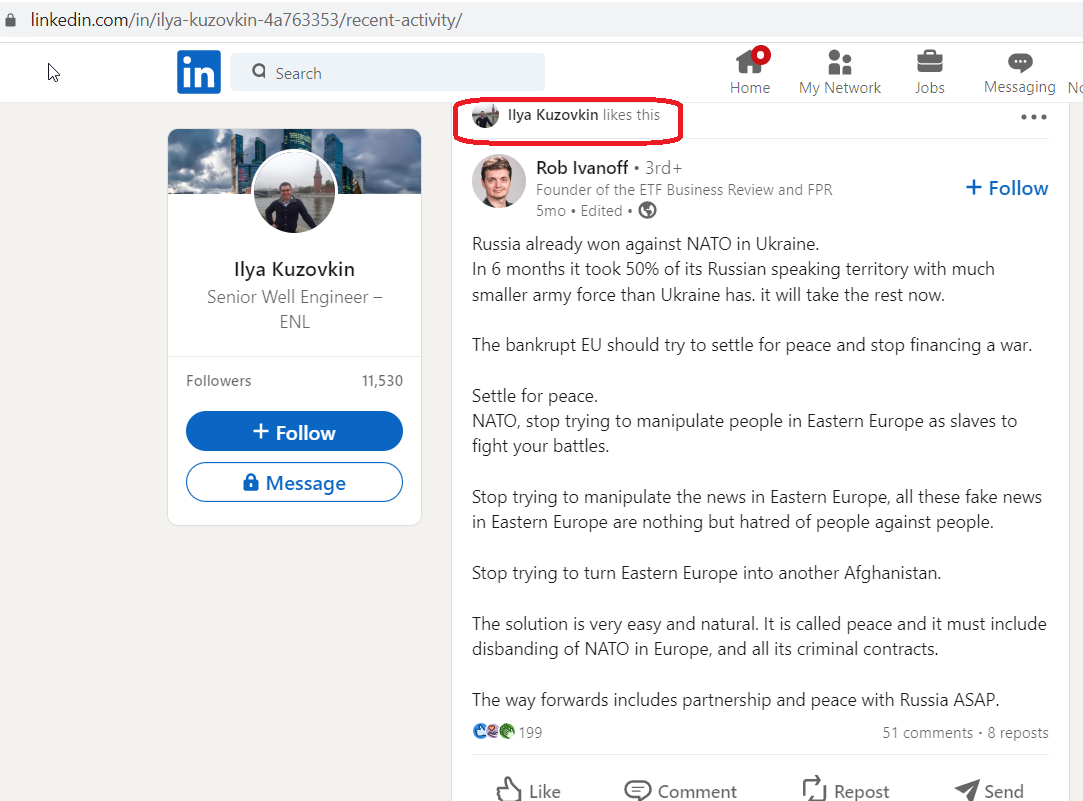Focus the LinkedIn Search field
This screenshot has width=1083, height=801.
click(387, 72)
